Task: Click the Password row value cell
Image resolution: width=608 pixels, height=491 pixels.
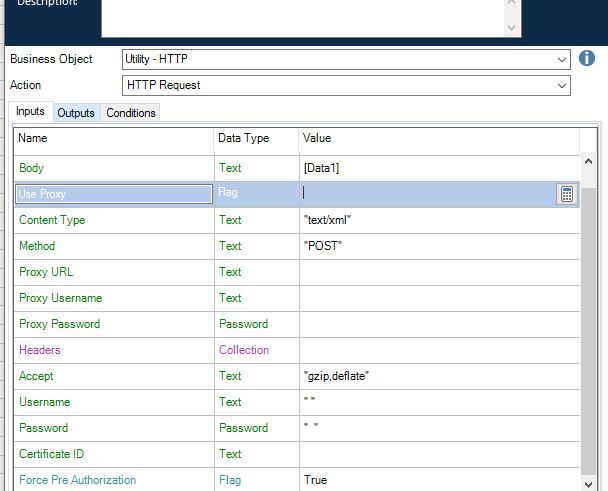Action: (440, 428)
